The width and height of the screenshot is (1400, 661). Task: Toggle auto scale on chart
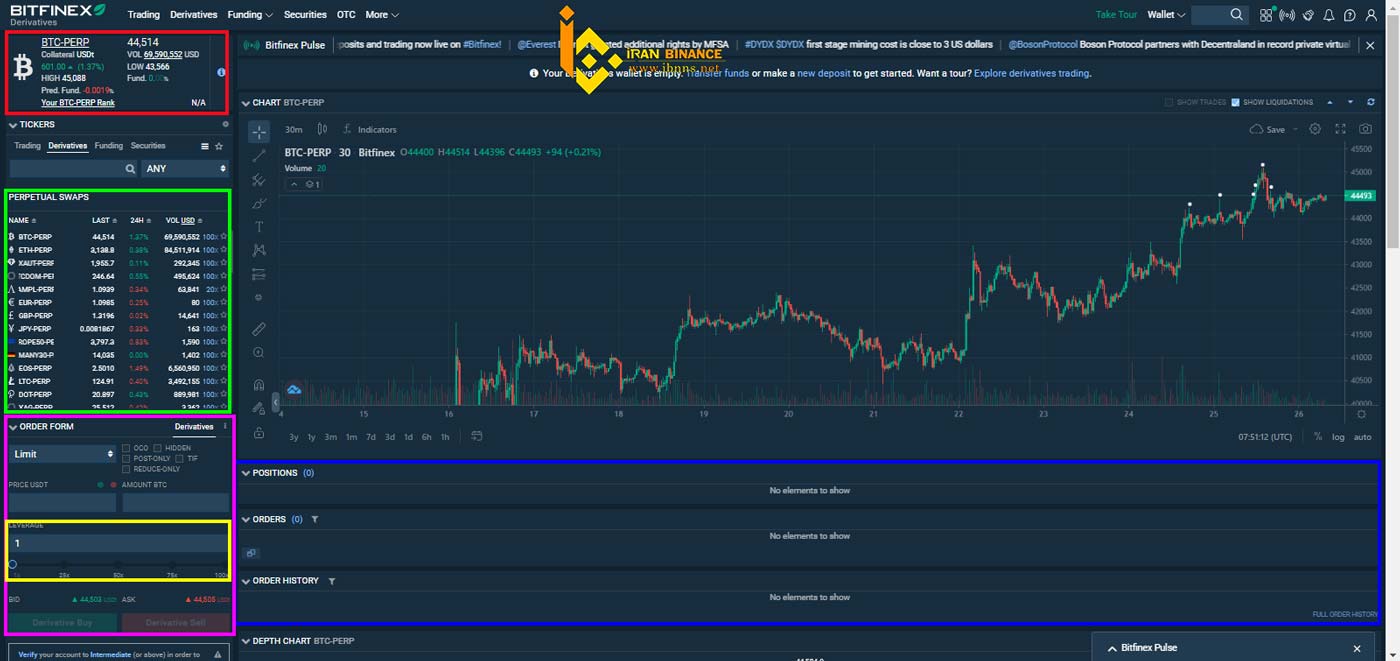point(1362,437)
